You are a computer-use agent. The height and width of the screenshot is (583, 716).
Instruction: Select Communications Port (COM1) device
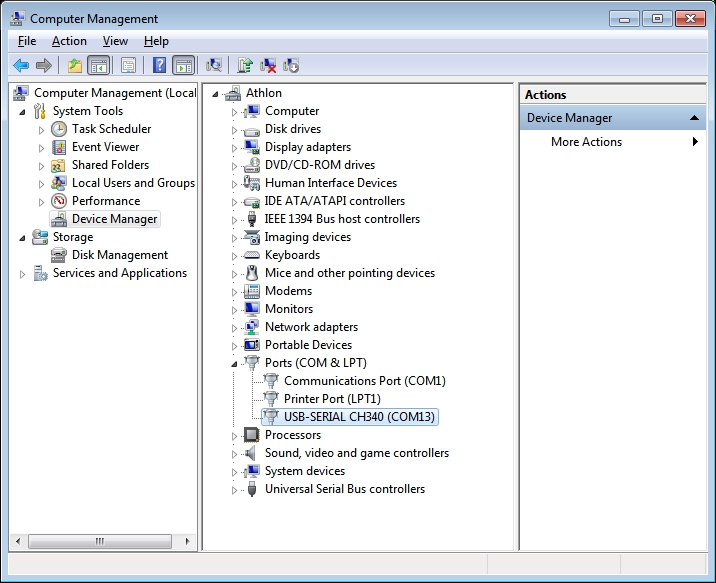(364, 381)
